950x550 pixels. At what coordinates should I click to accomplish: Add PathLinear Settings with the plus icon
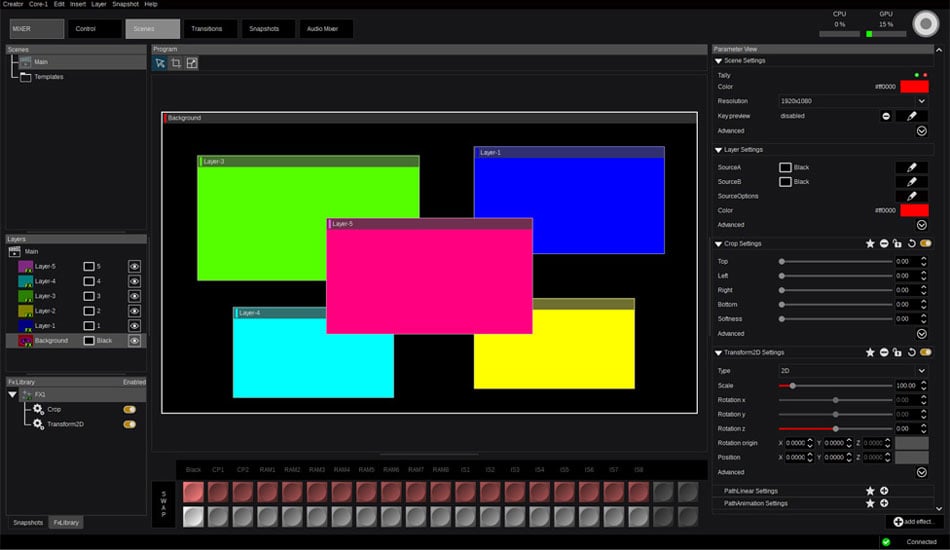pos(884,491)
